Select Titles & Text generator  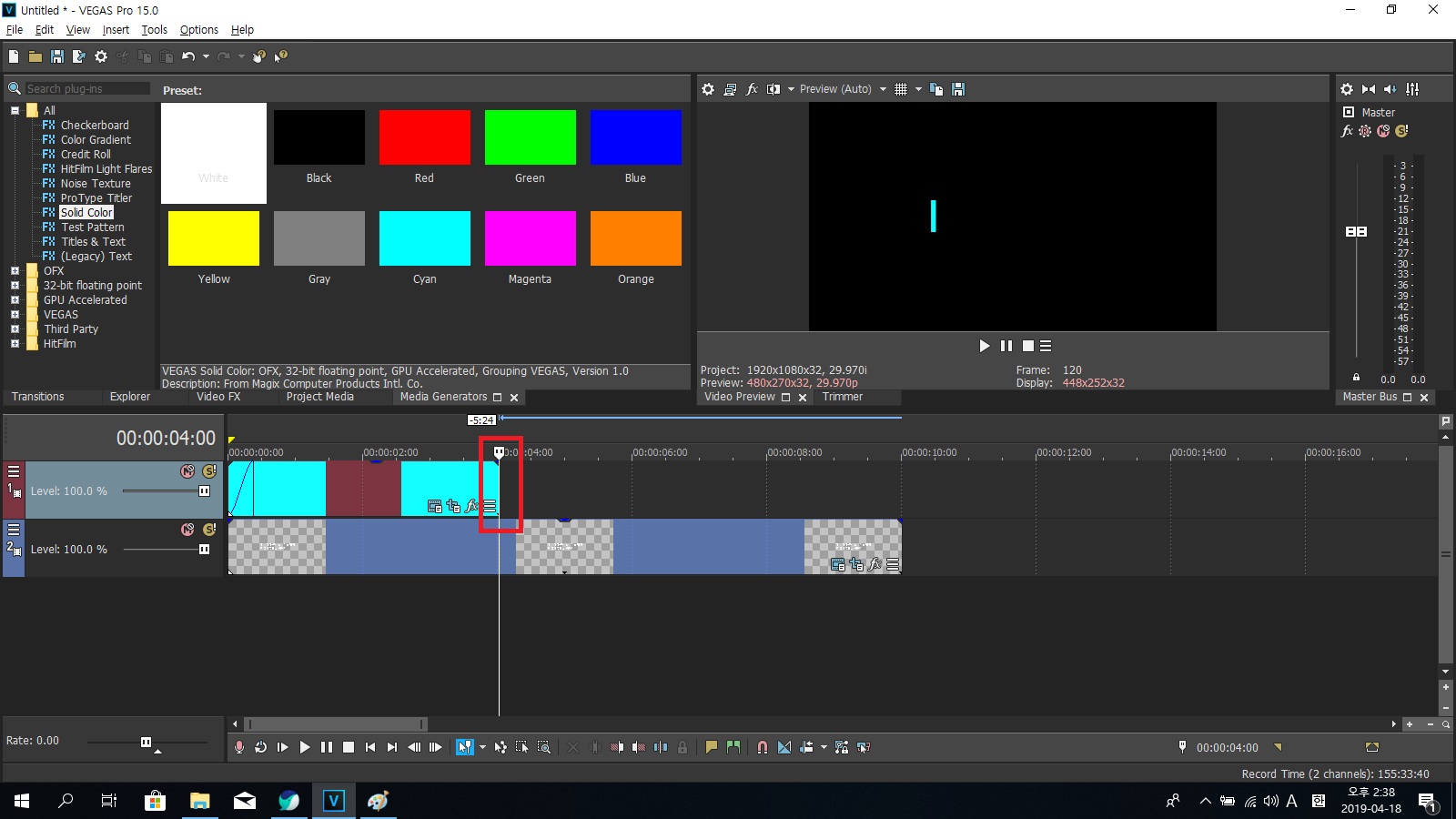point(94,242)
